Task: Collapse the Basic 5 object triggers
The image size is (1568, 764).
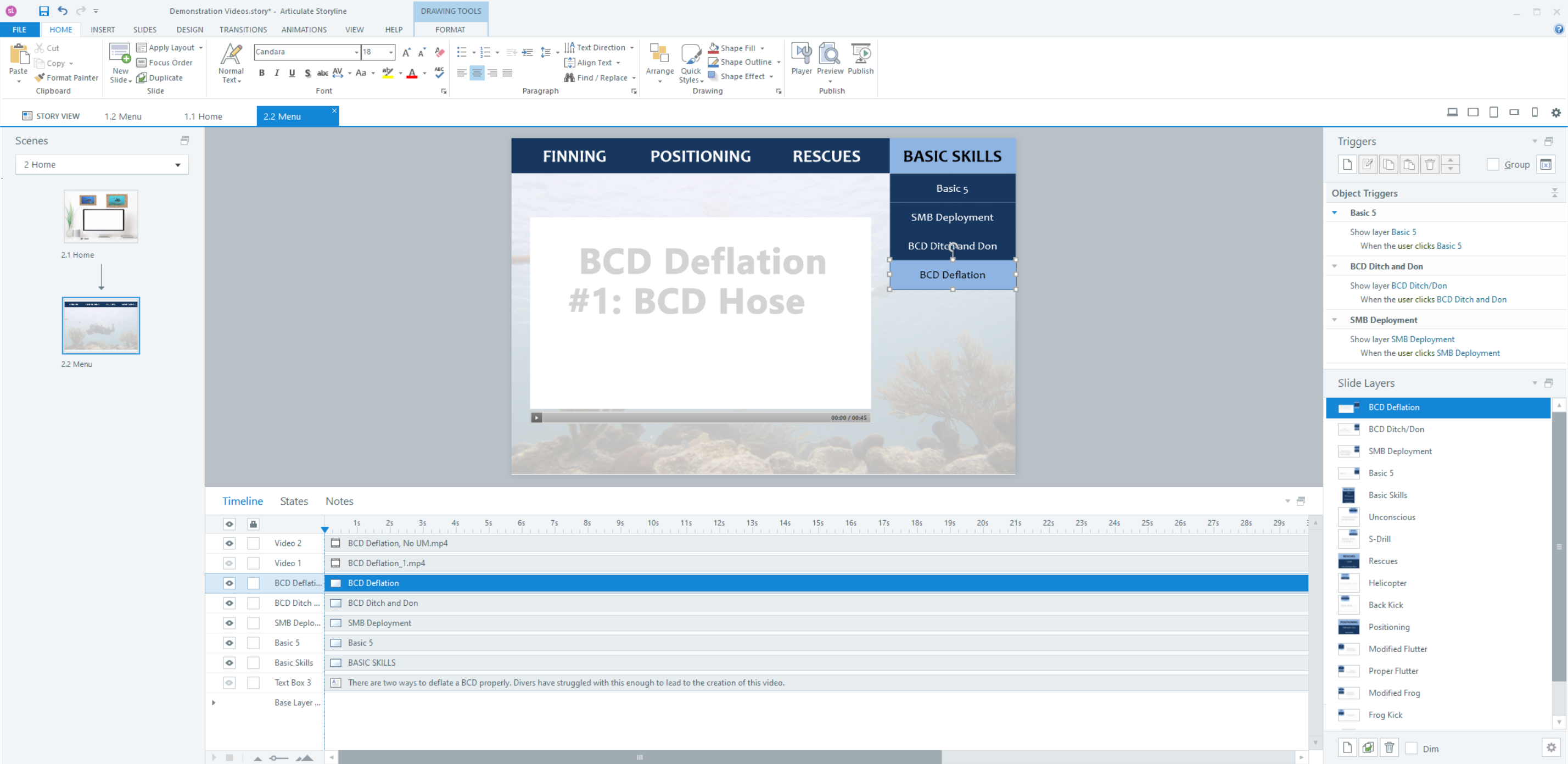Action: point(1335,213)
